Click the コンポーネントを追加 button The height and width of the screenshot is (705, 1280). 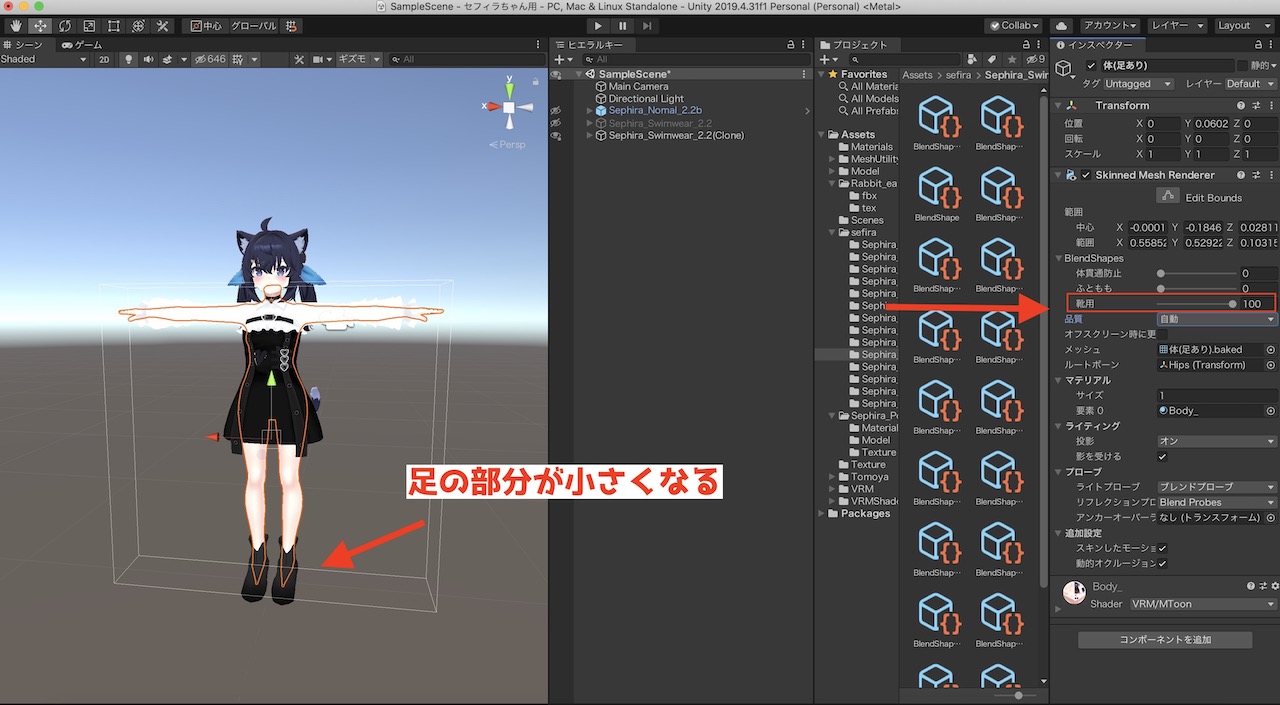(1164, 638)
